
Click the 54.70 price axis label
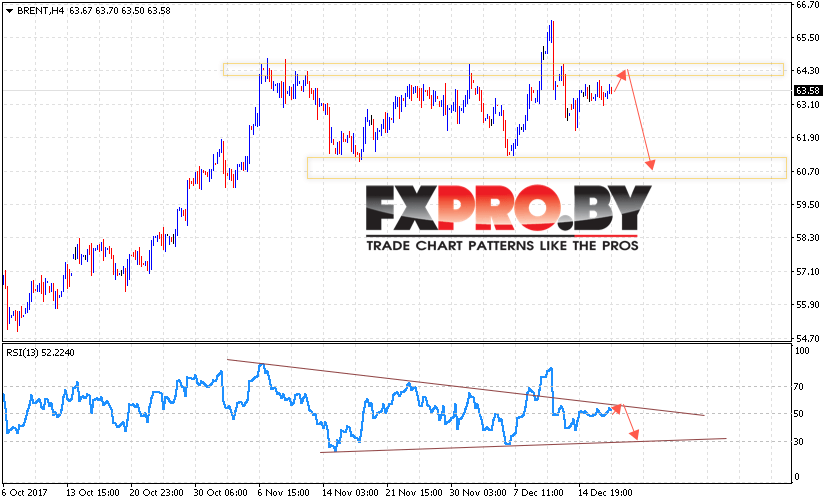point(808,338)
